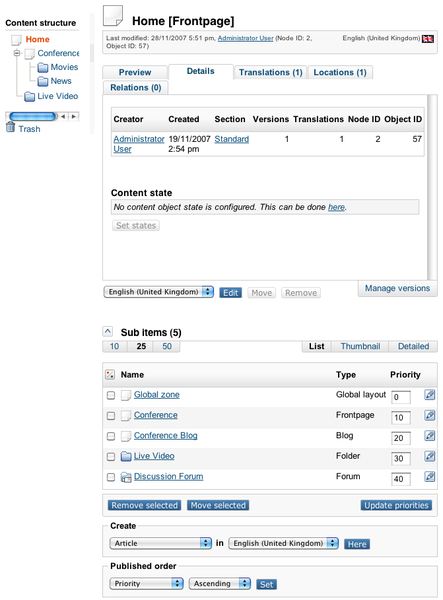The width and height of the screenshot is (443, 600).
Task: Click the edit pencil icon for Global zone
Action: (430, 395)
